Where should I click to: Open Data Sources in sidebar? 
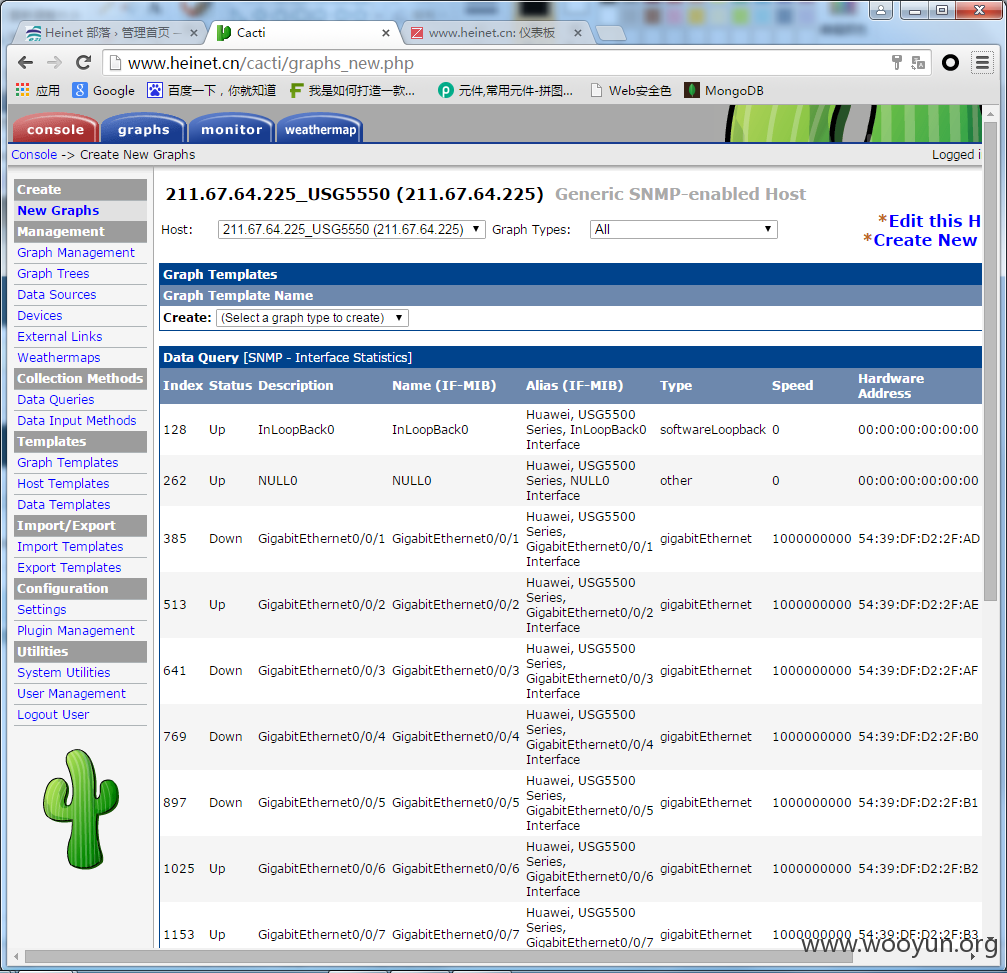point(57,294)
